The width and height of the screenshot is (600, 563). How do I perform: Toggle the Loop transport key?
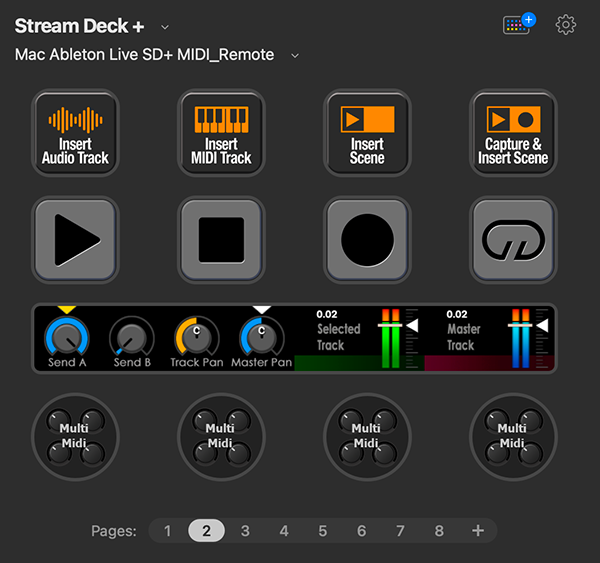click(x=513, y=240)
